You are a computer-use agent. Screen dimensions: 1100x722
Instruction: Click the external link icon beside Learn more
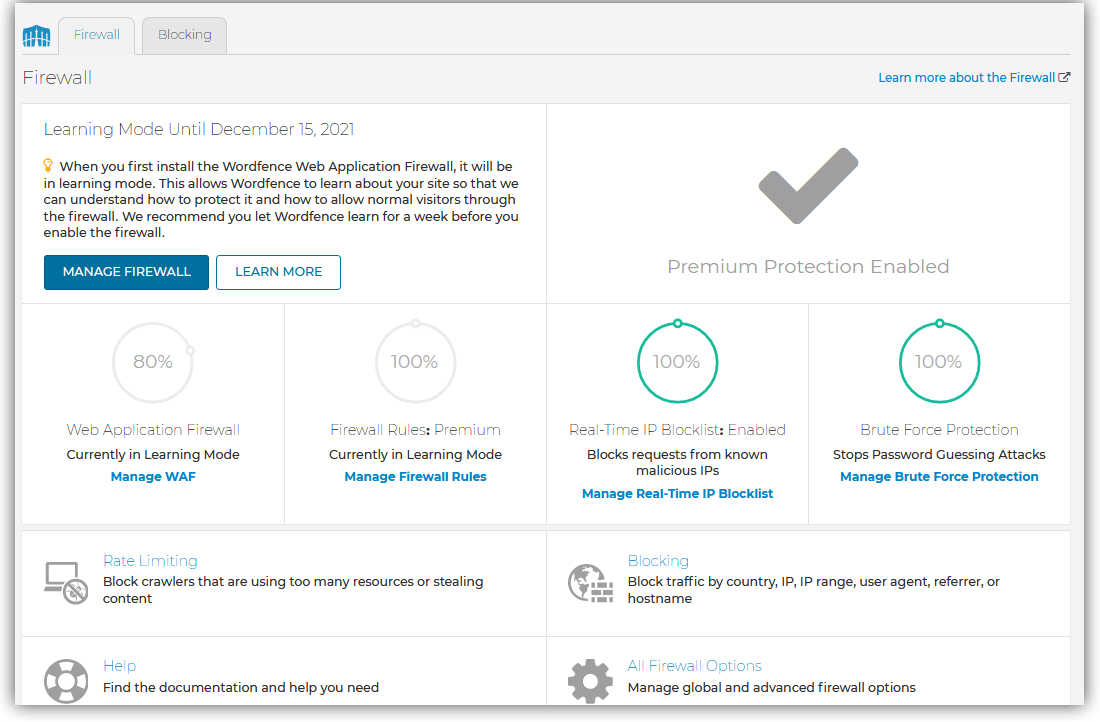1064,77
